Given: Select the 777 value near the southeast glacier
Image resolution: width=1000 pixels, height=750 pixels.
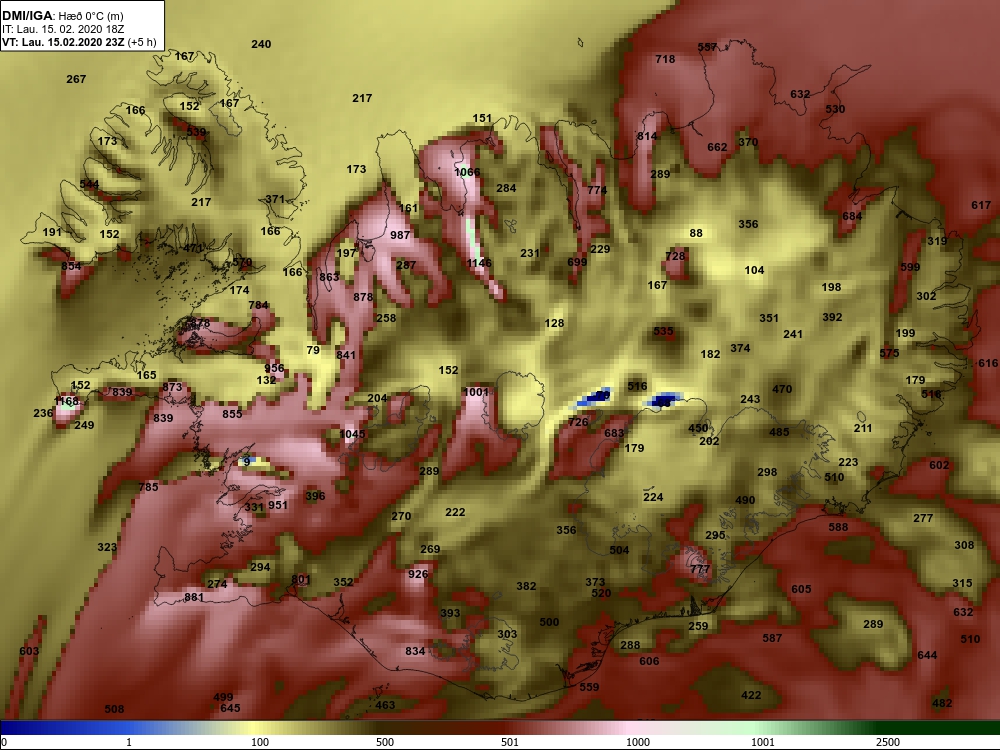Looking at the screenshot, I should [x=700, y=569].
